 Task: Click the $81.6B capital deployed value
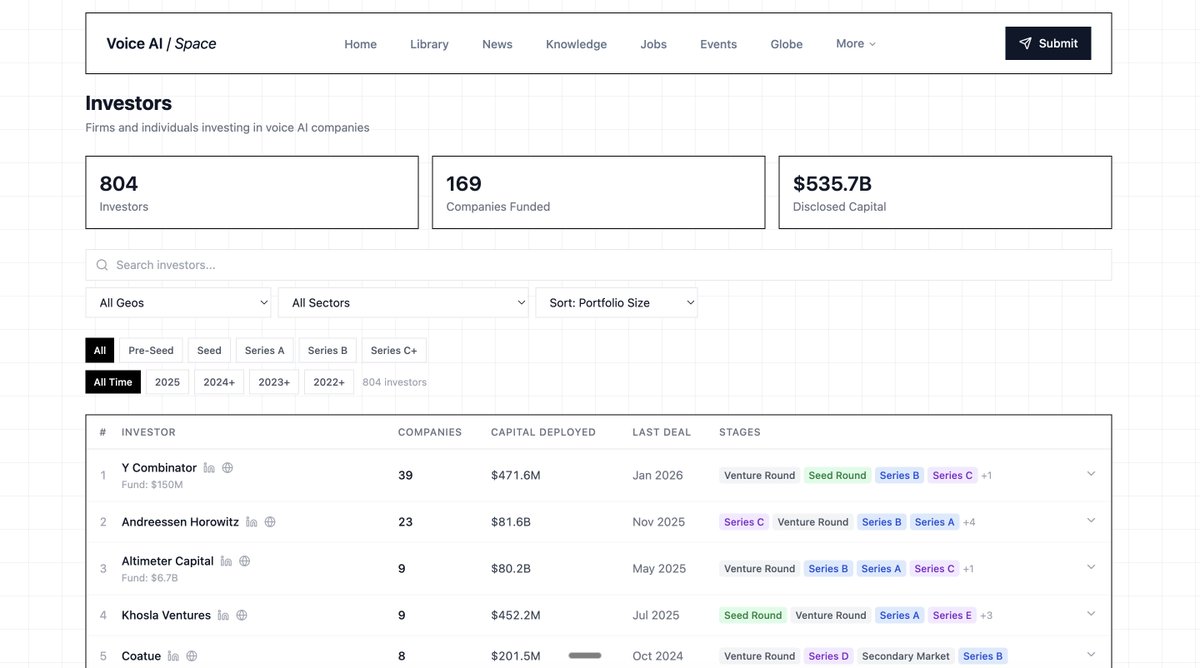511,522
